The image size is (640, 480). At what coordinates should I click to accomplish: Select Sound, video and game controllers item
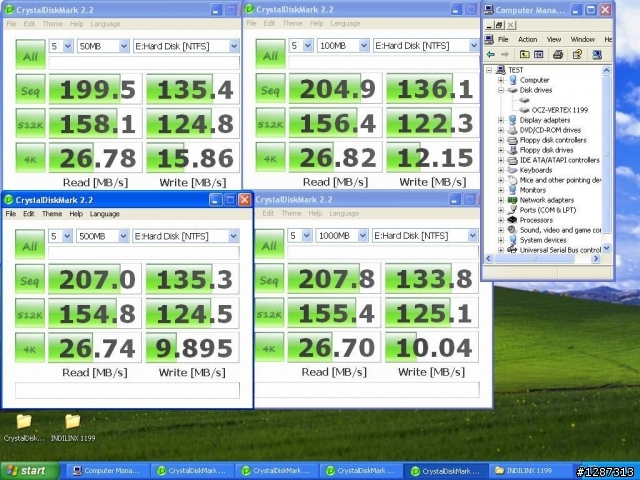pos(560,230)
